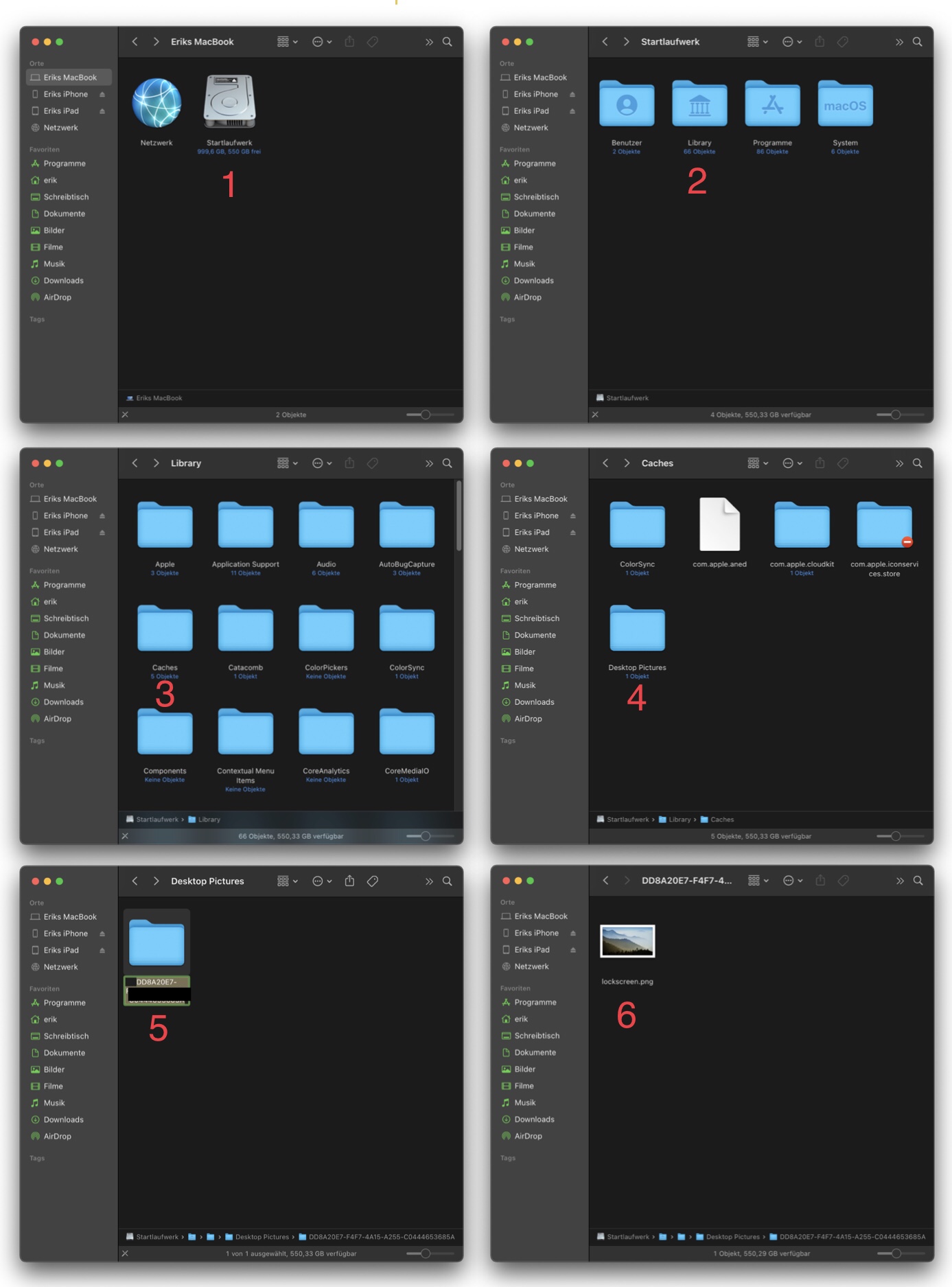Select the CoreAnalytics folder
952x1287 pixels.
click(326, 732)
